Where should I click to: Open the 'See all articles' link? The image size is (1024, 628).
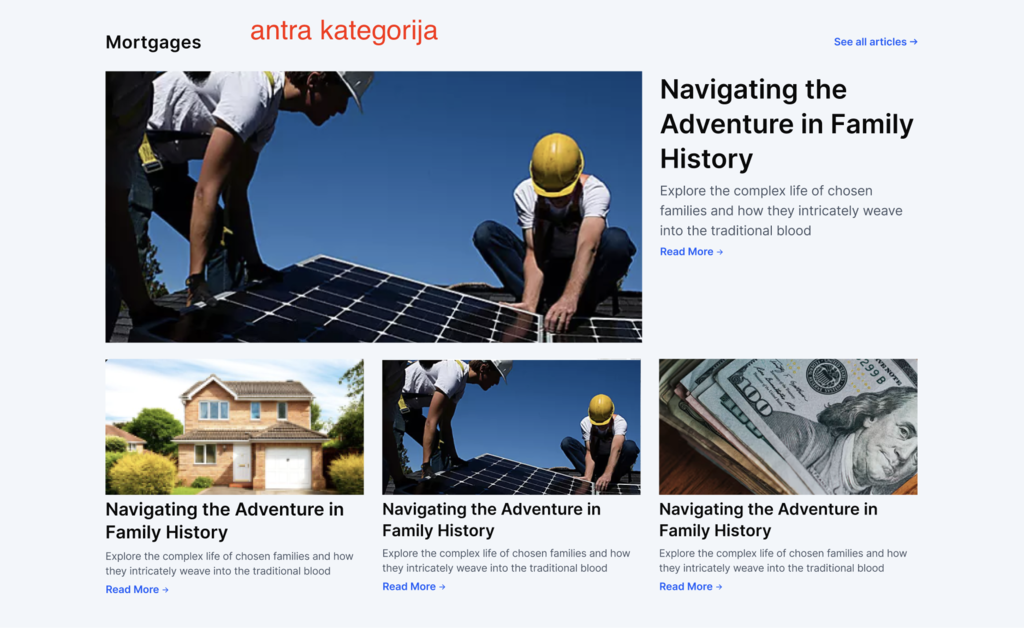click(x=875, y=42)
